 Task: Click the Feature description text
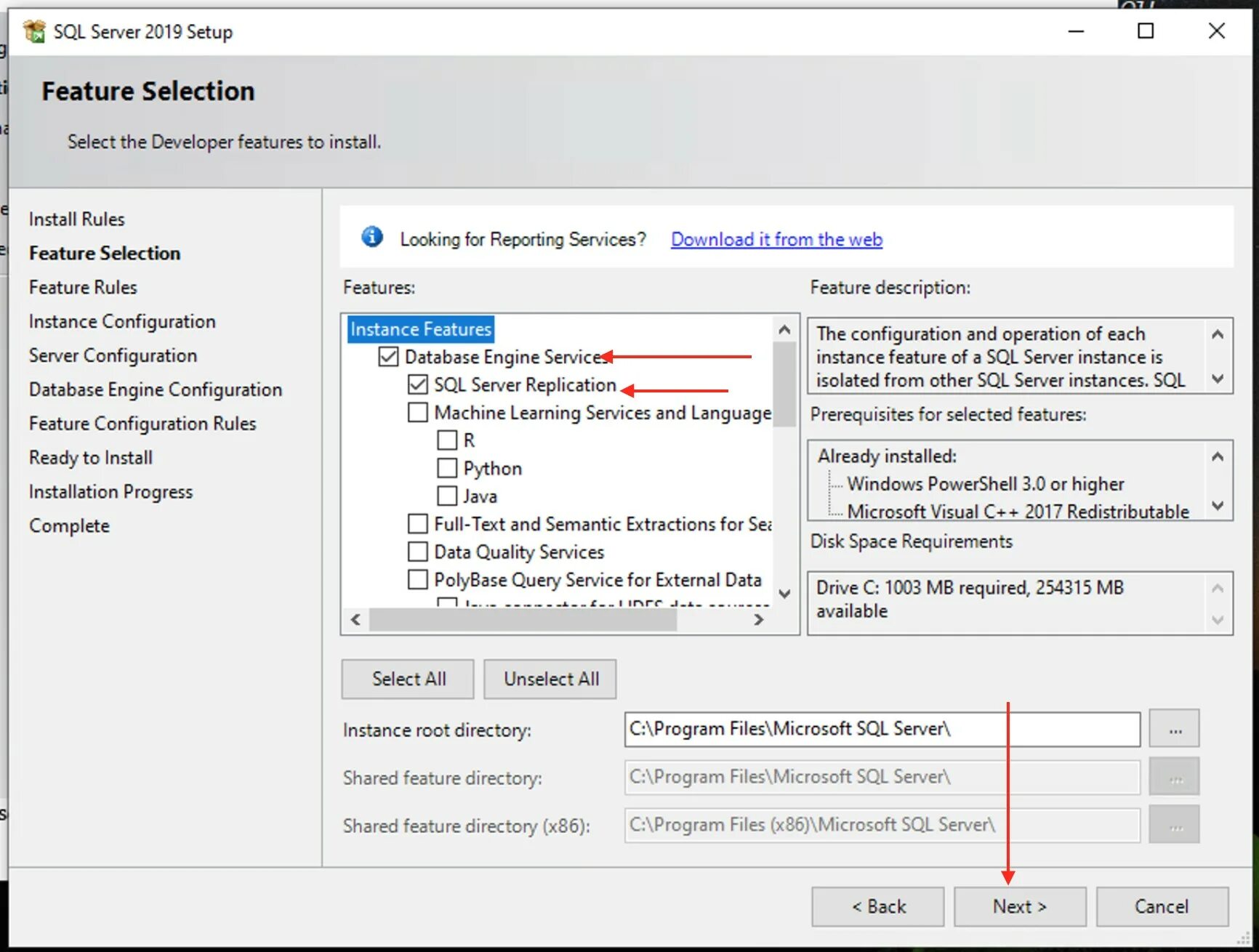click(1000, 357)
